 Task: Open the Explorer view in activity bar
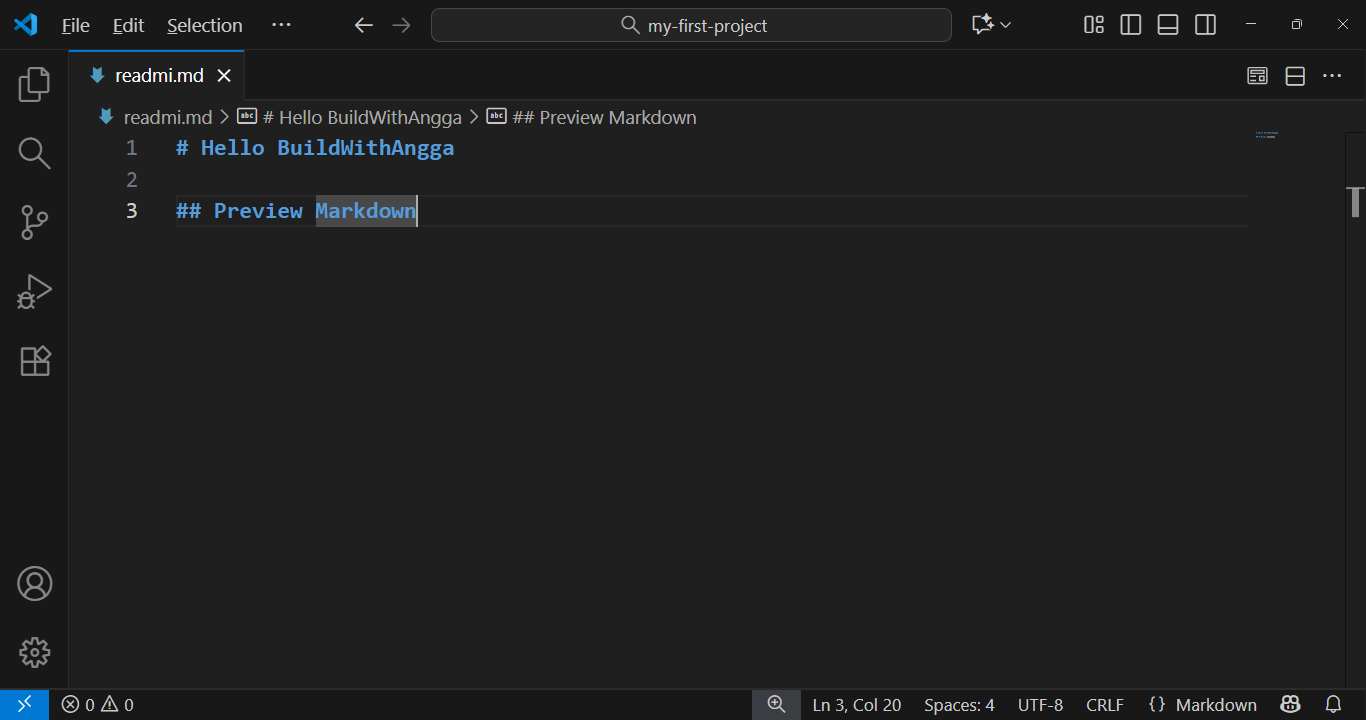(34, 84)
